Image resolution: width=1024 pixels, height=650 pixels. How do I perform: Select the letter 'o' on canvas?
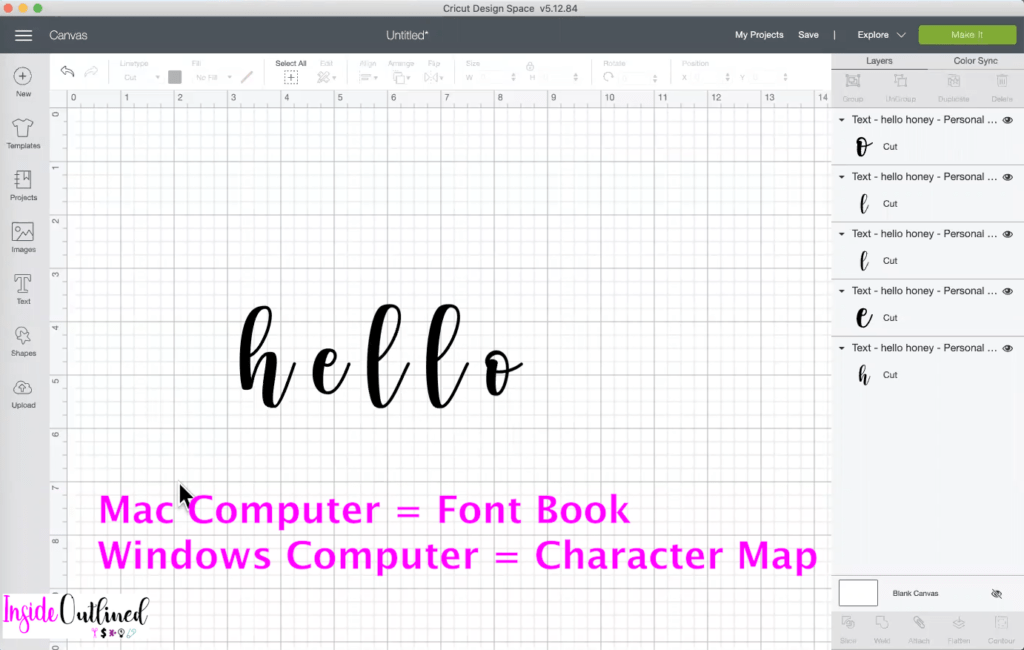(x=502, y=372)
